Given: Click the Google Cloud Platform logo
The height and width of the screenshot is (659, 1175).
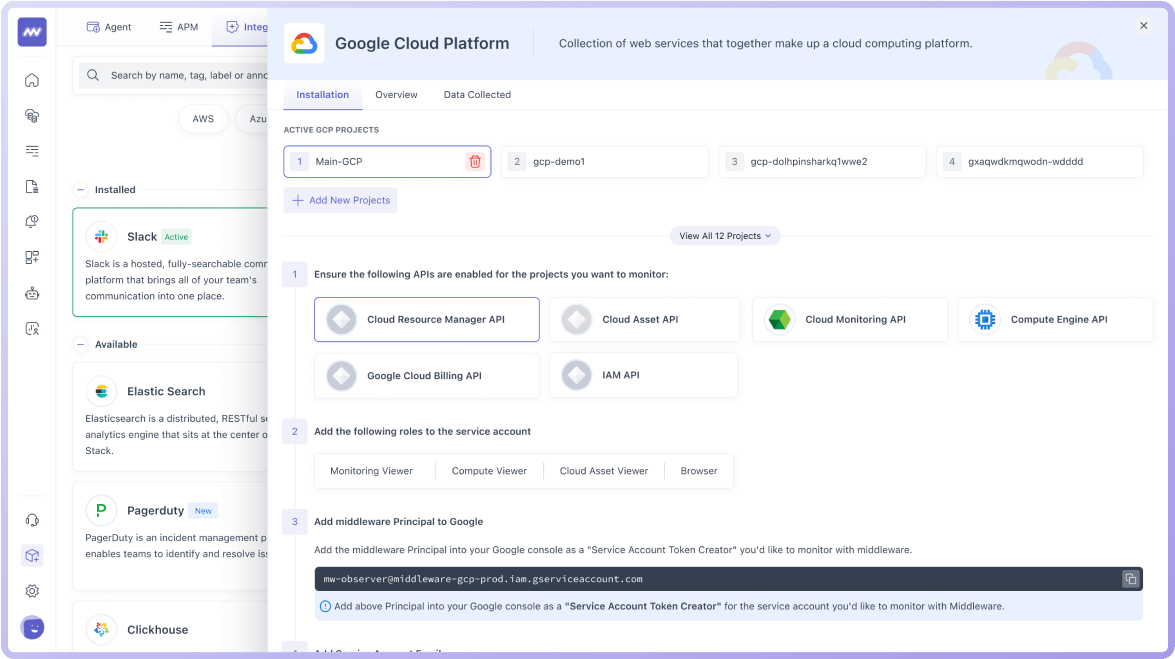Looking at the screenshot, I should (x=304, y=43).
